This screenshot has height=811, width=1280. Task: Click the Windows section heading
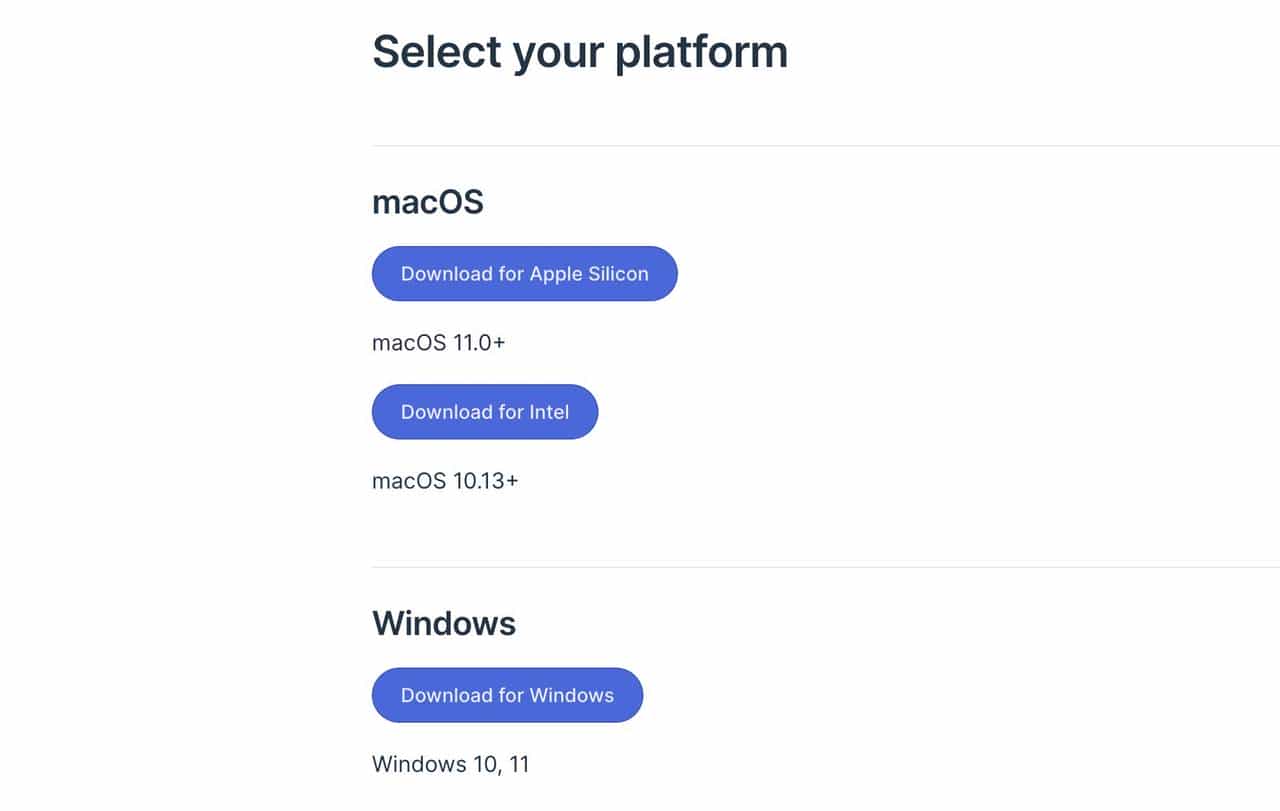[444, 623]
